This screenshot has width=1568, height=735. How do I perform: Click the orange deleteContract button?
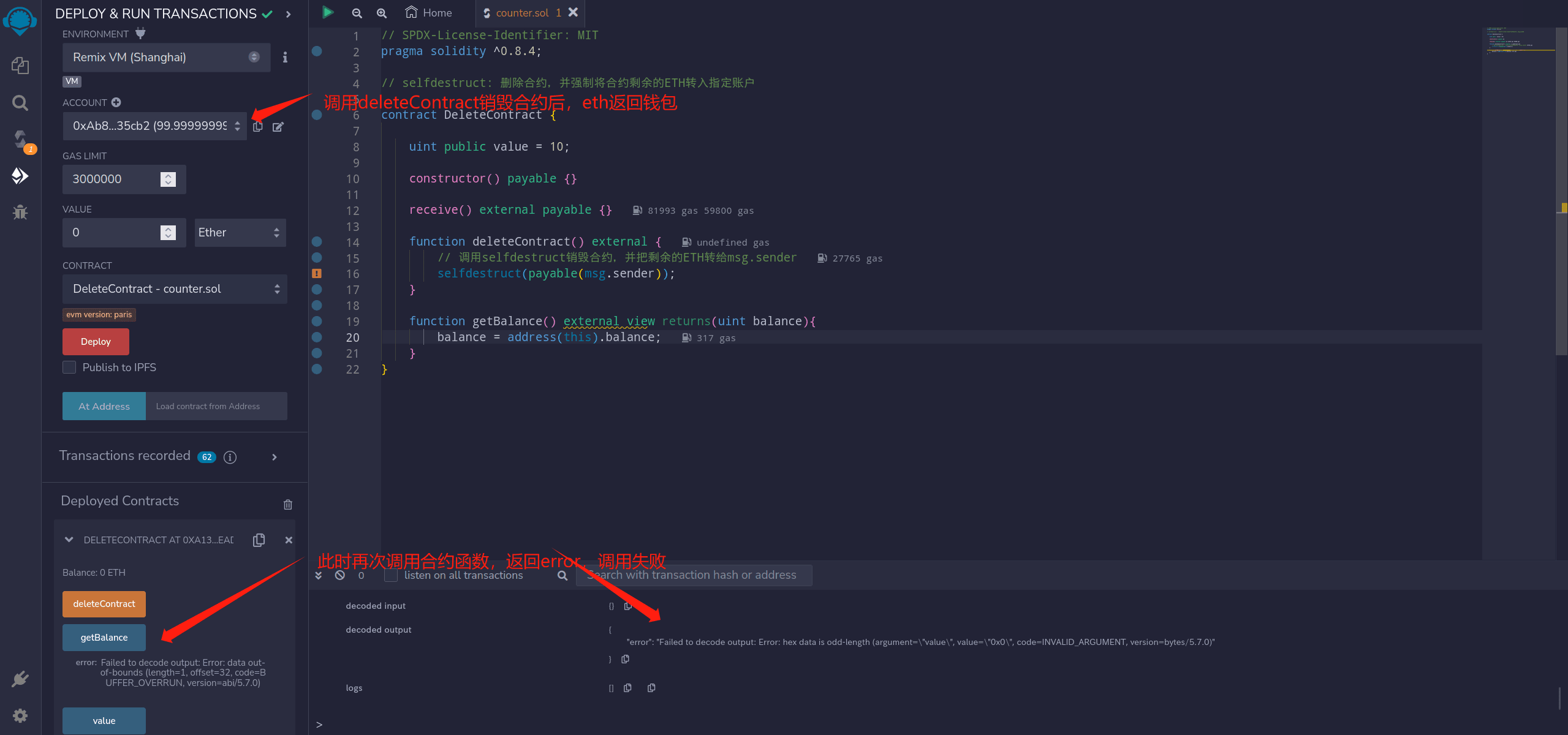click(104, 604)
